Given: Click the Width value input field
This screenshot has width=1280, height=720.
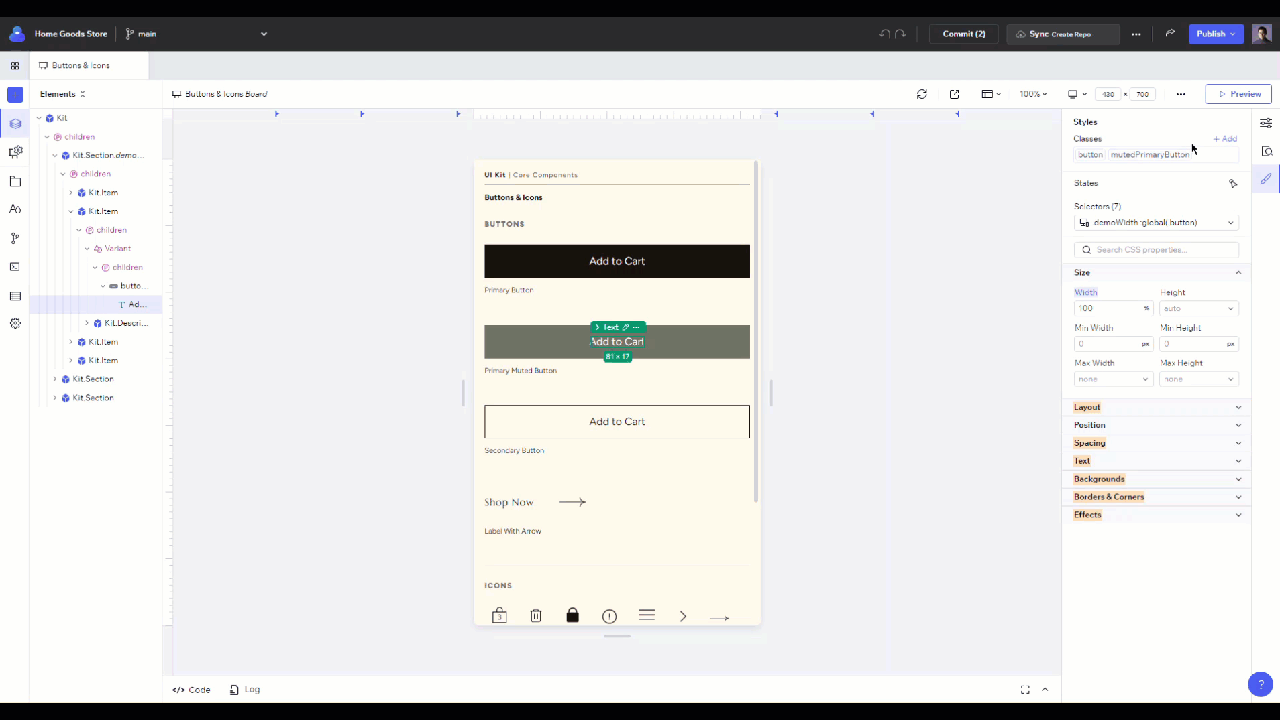Looking at the screenshot, I should tap(1107, 308).
